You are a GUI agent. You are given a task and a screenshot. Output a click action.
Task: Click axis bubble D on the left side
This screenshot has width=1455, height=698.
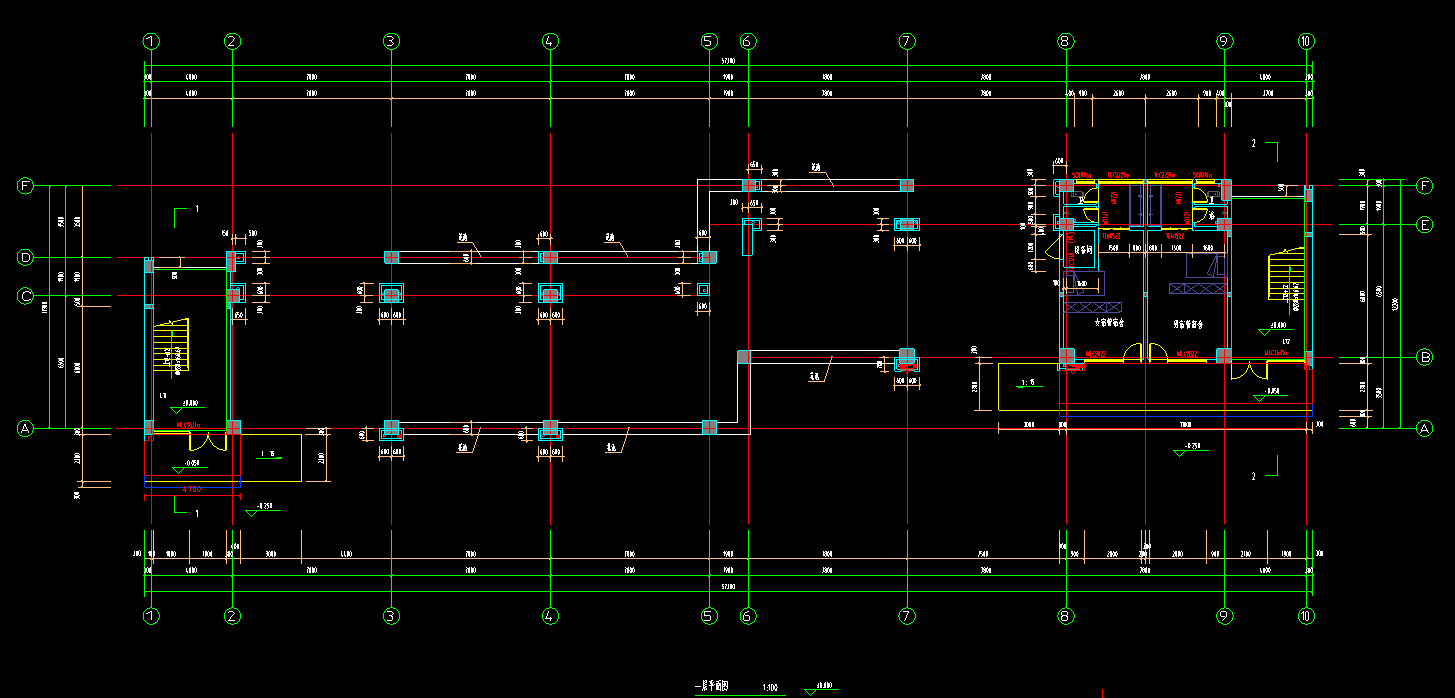click(x=26, y=258)
